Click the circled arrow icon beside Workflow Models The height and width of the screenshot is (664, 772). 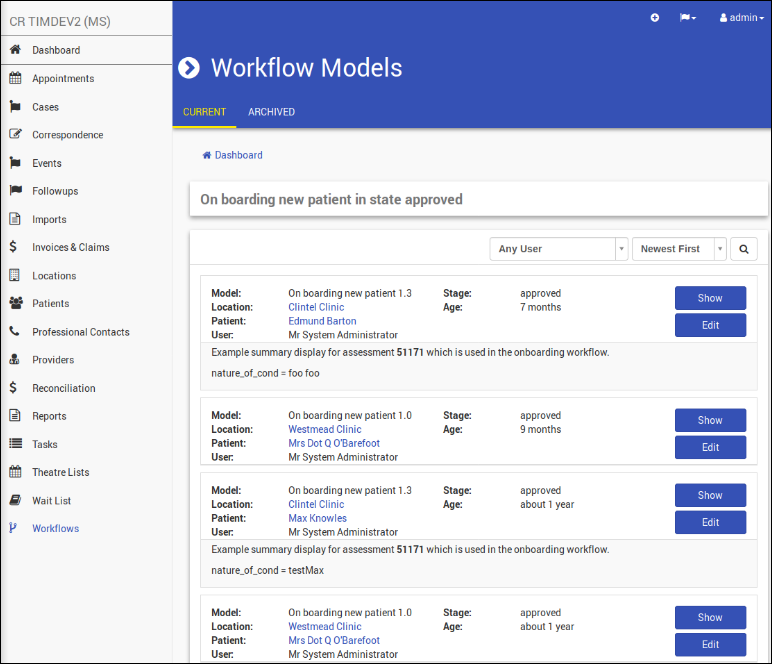click(x=189, y=68)
